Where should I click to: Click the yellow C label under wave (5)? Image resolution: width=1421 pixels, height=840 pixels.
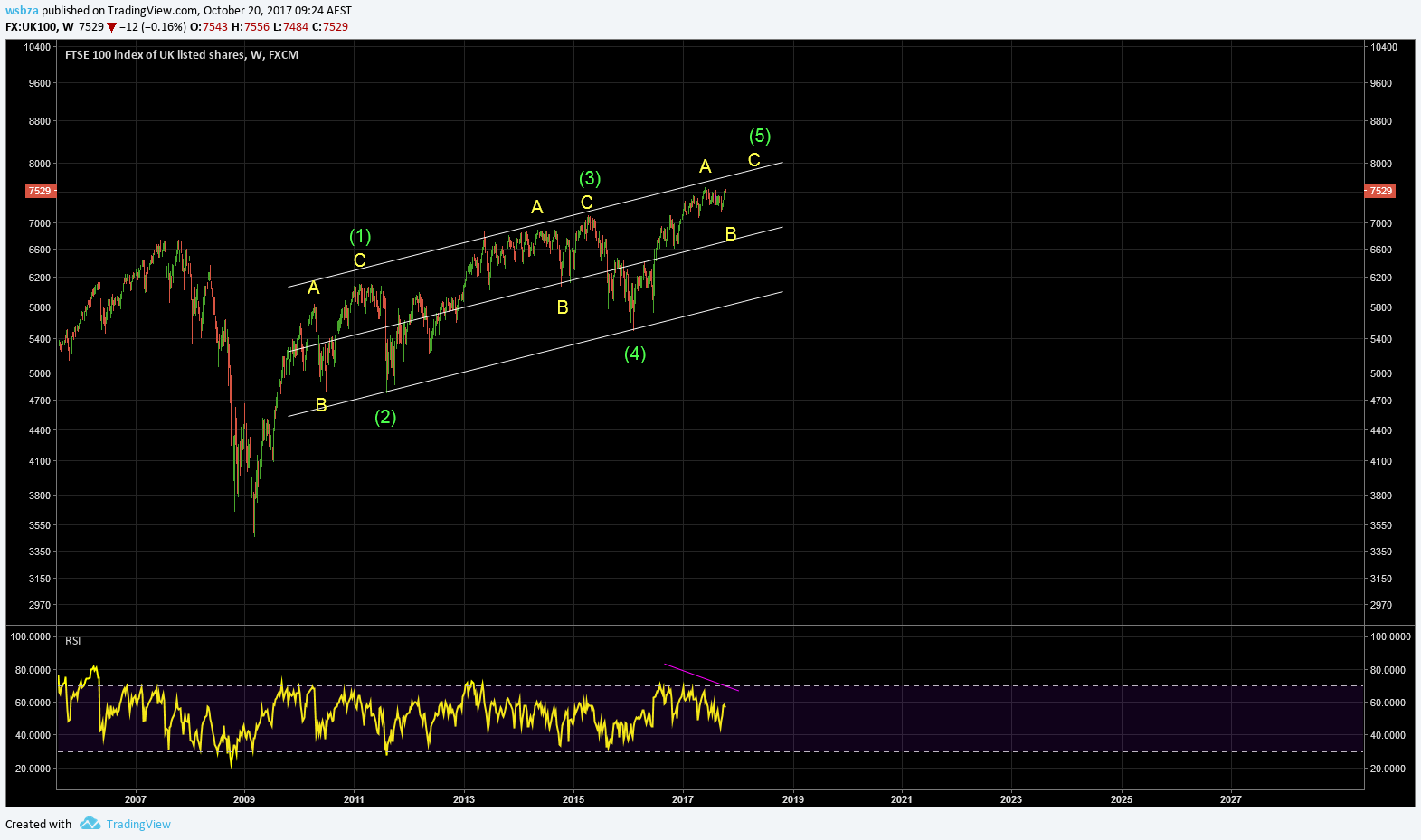(753, 160)
